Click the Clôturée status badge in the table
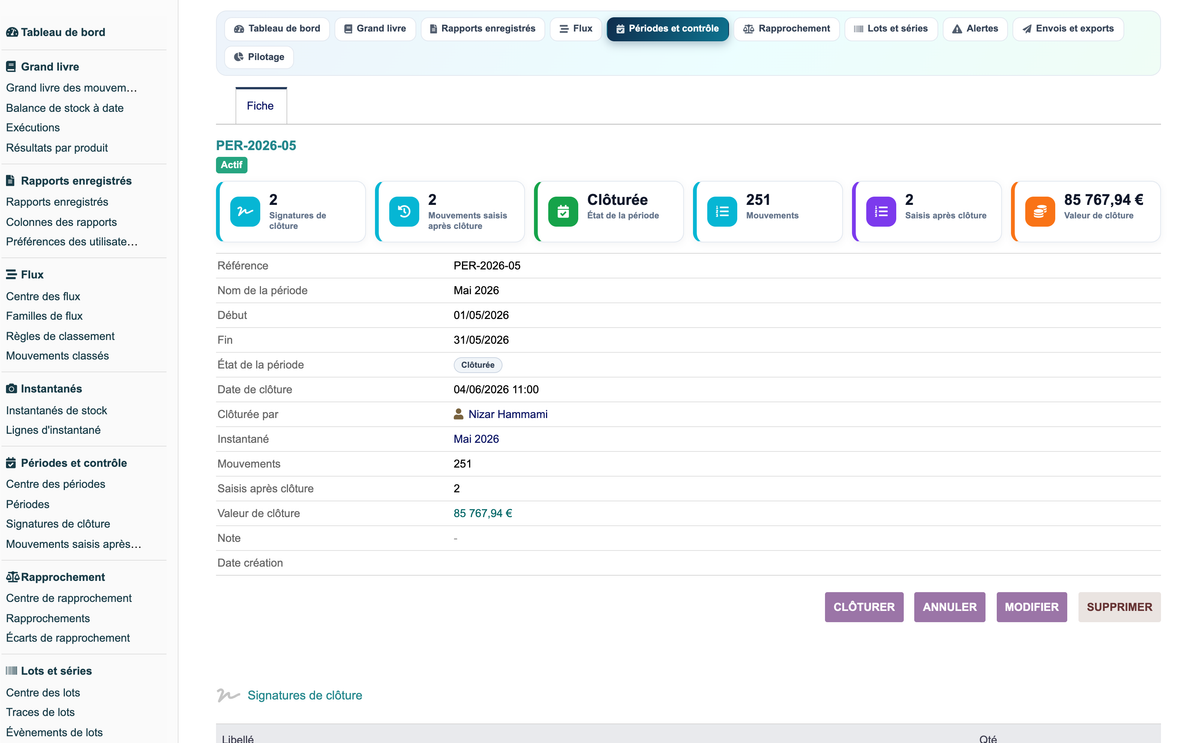Image resolution: width=1200 pixels, height=743 pixels. click(x=478, y=365)
